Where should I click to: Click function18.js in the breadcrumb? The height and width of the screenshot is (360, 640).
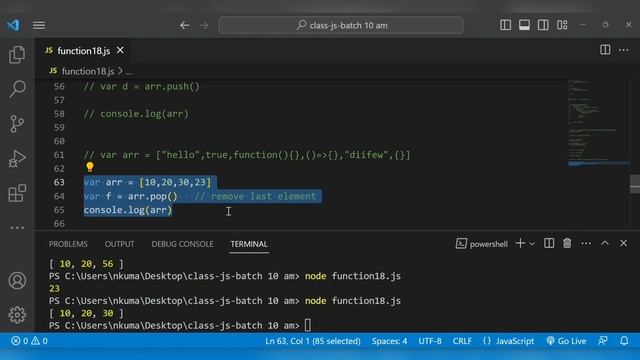coord(88,71)
